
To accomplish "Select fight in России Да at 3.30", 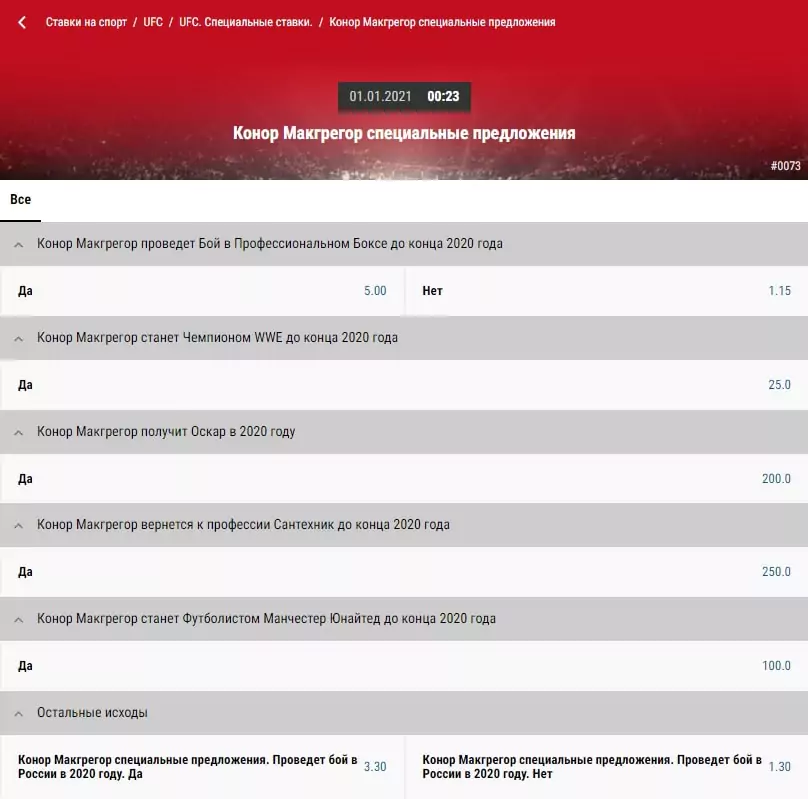I will click(x=202, y=767).
